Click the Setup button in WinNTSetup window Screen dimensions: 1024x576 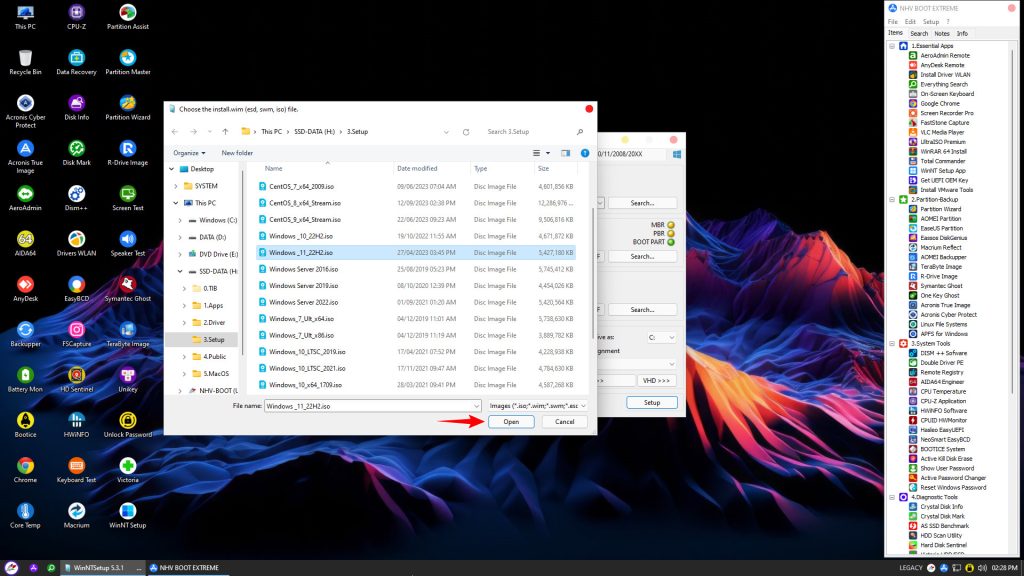(x=652, y=402)
